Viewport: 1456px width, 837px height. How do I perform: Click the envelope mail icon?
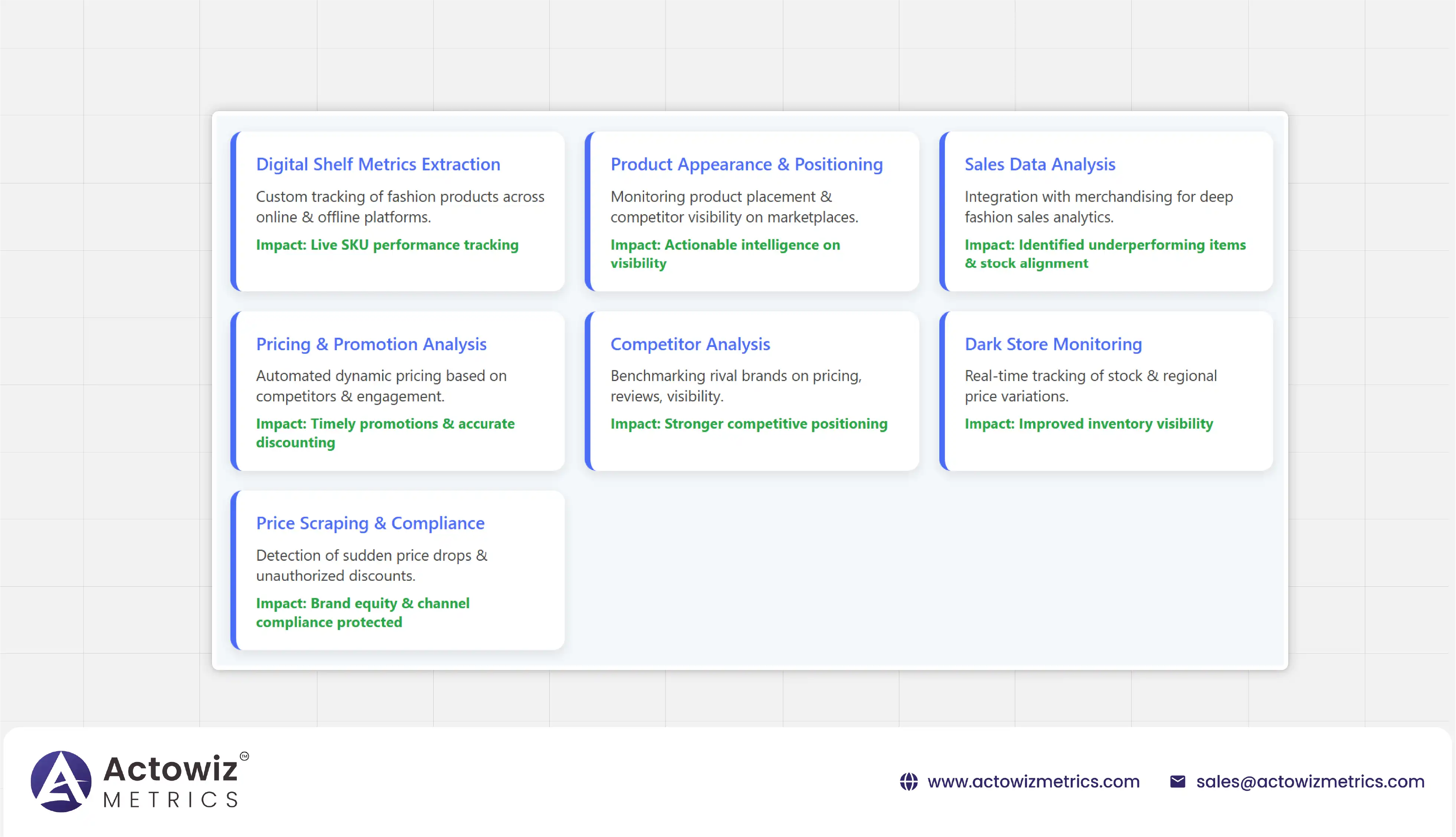point(1177,782)
